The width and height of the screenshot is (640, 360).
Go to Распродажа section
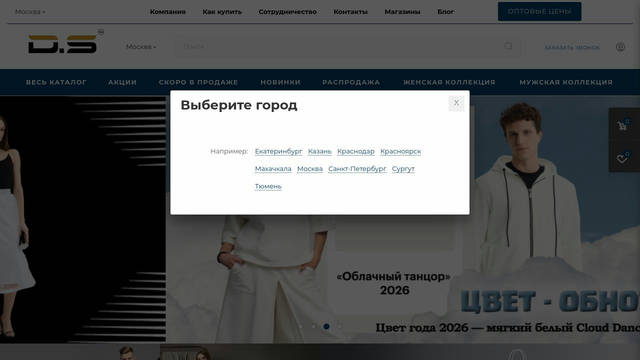351,82
